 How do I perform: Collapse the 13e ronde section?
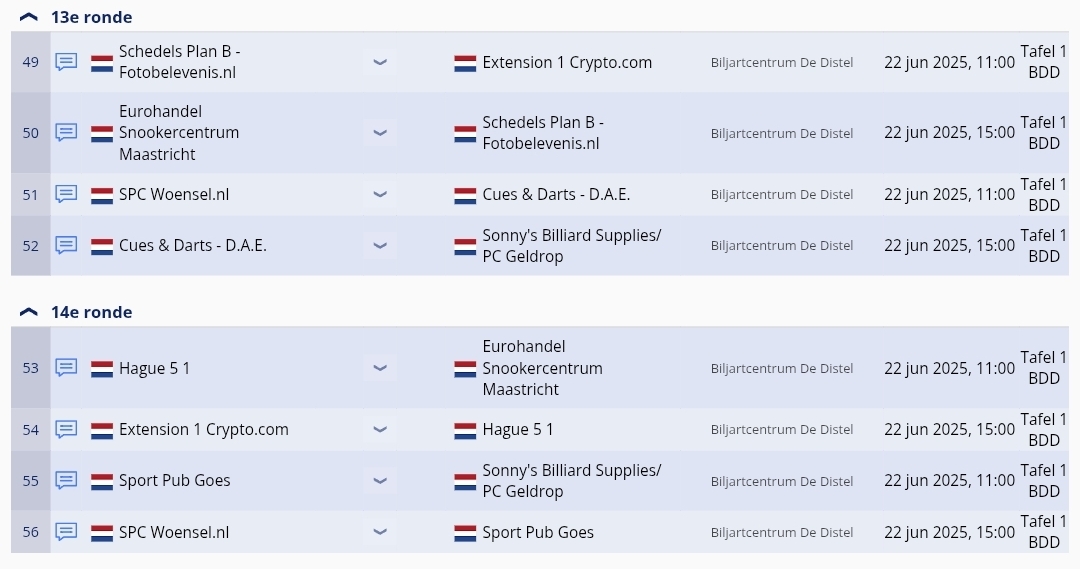(28, 17)
